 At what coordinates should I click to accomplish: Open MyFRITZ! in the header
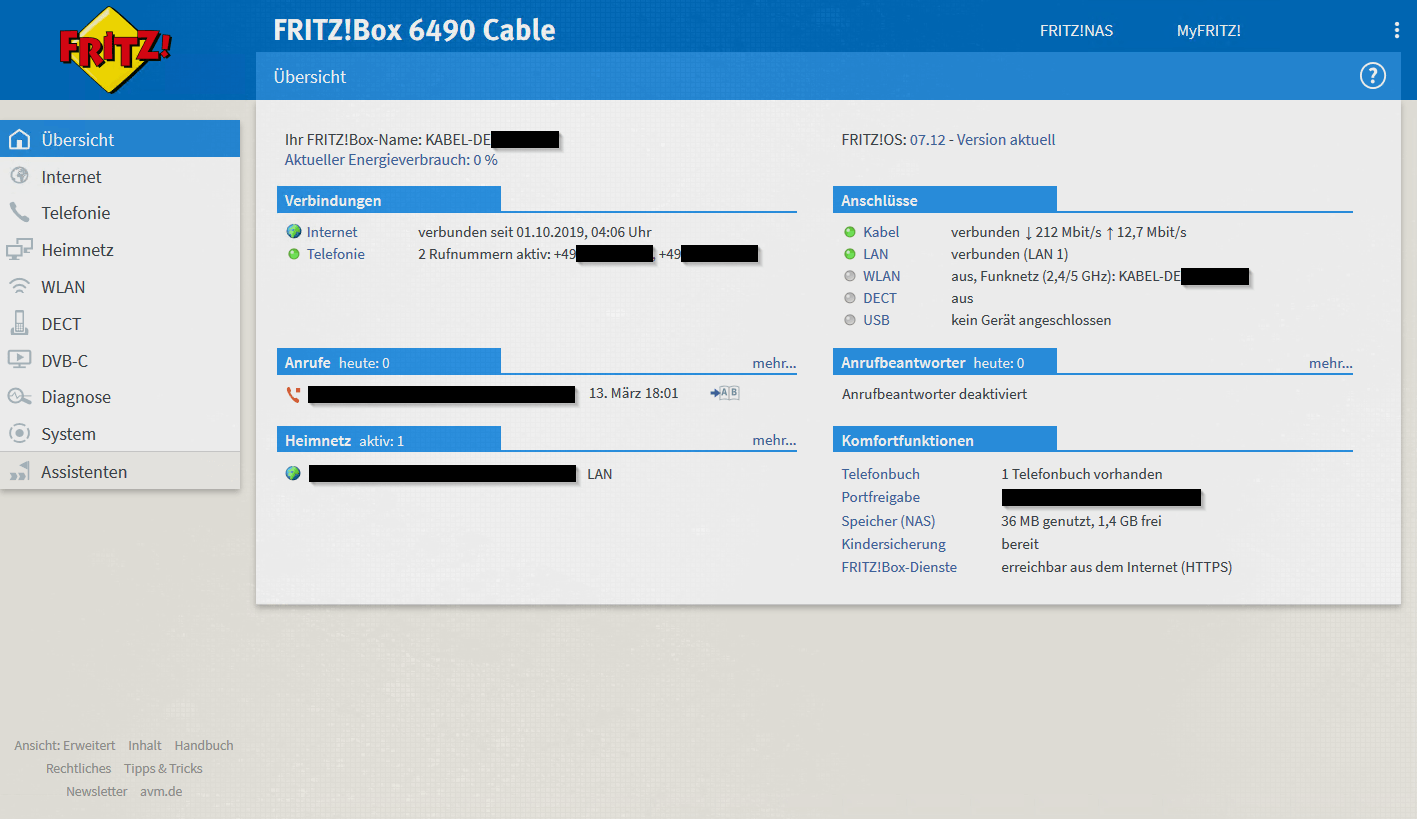pyautogui.click(x=1208, y=31)
